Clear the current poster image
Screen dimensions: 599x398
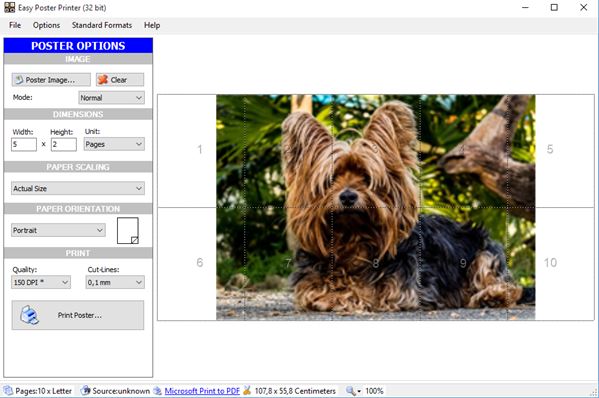pyautogui.click(x=120, y=80)
